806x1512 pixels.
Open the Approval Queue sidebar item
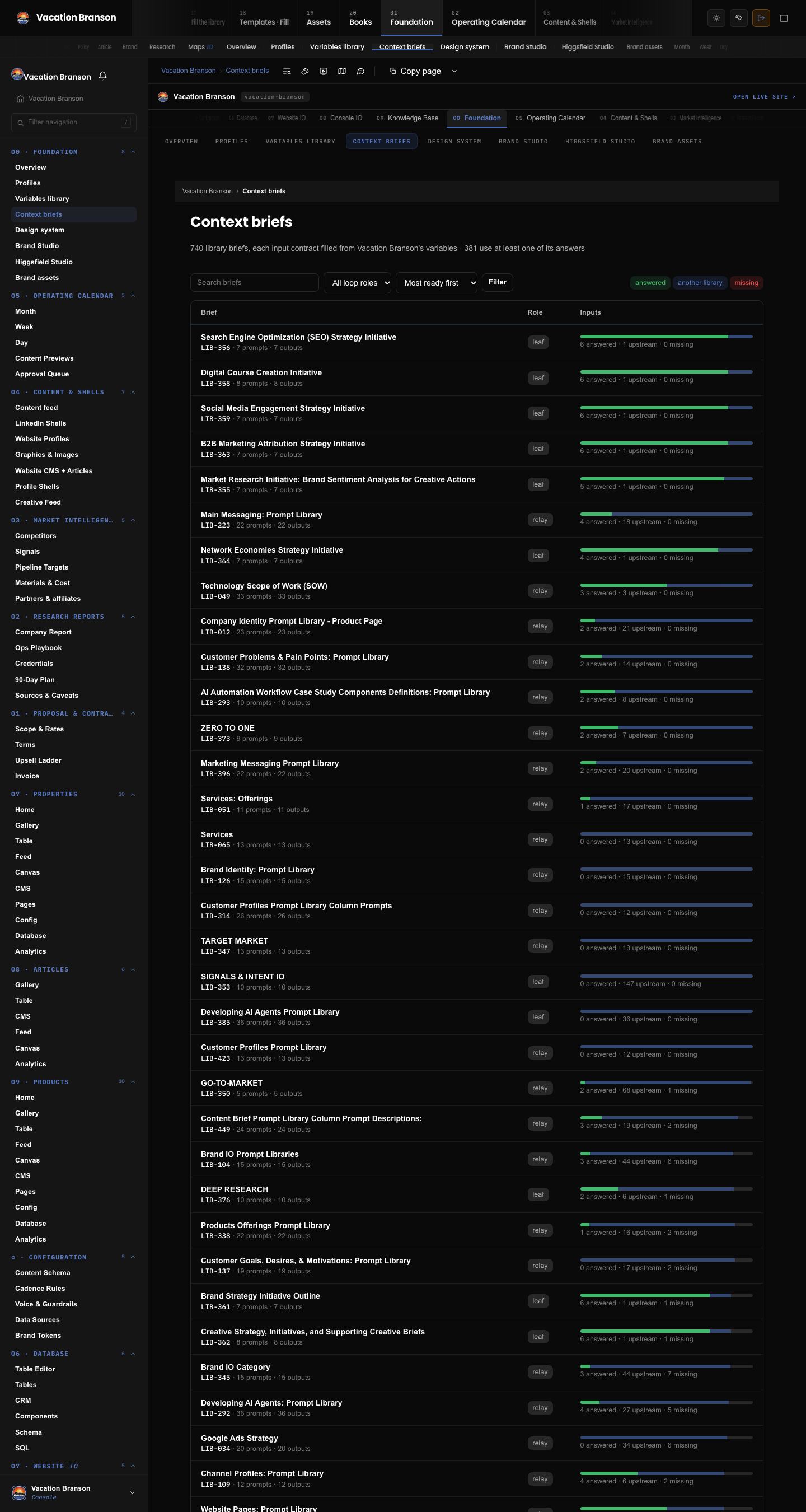point(41,375)
